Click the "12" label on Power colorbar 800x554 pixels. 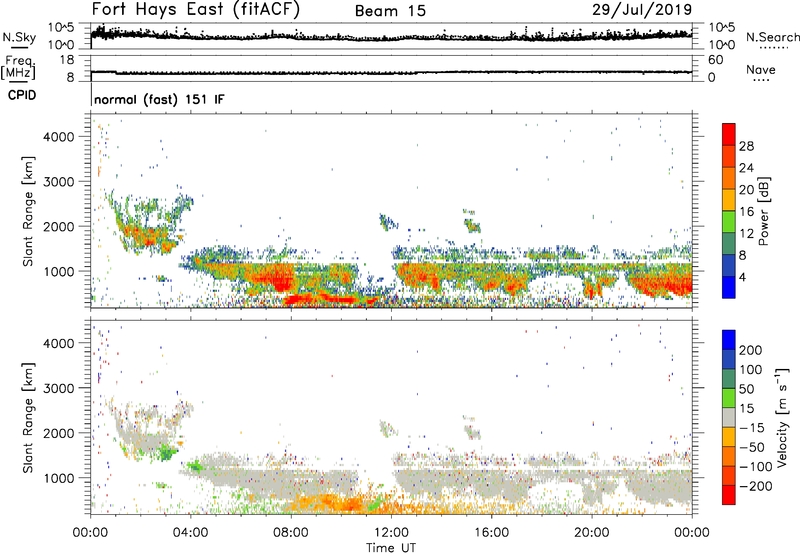tap(746, 234)
